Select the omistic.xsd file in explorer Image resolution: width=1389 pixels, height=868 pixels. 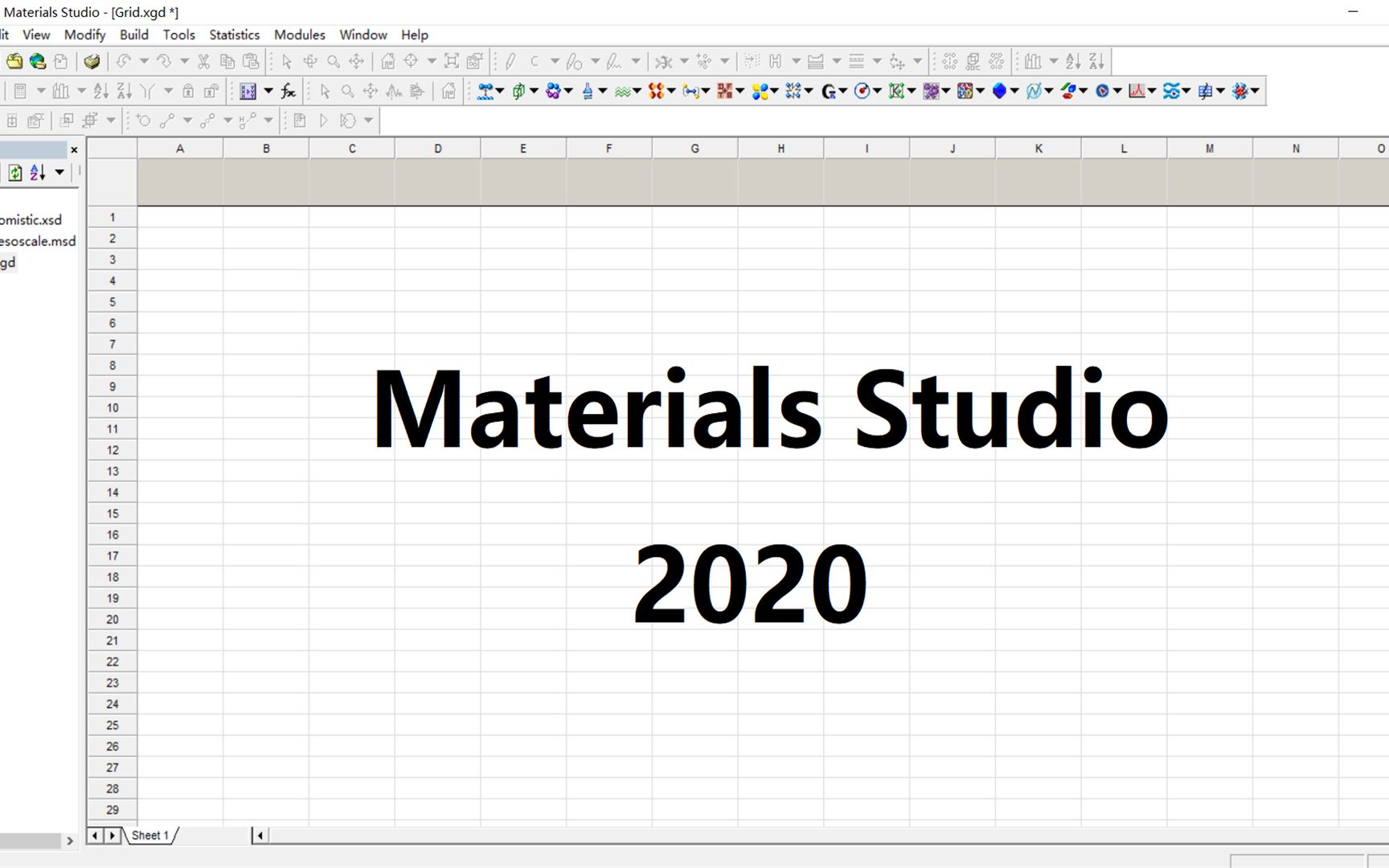click(31, 220)
